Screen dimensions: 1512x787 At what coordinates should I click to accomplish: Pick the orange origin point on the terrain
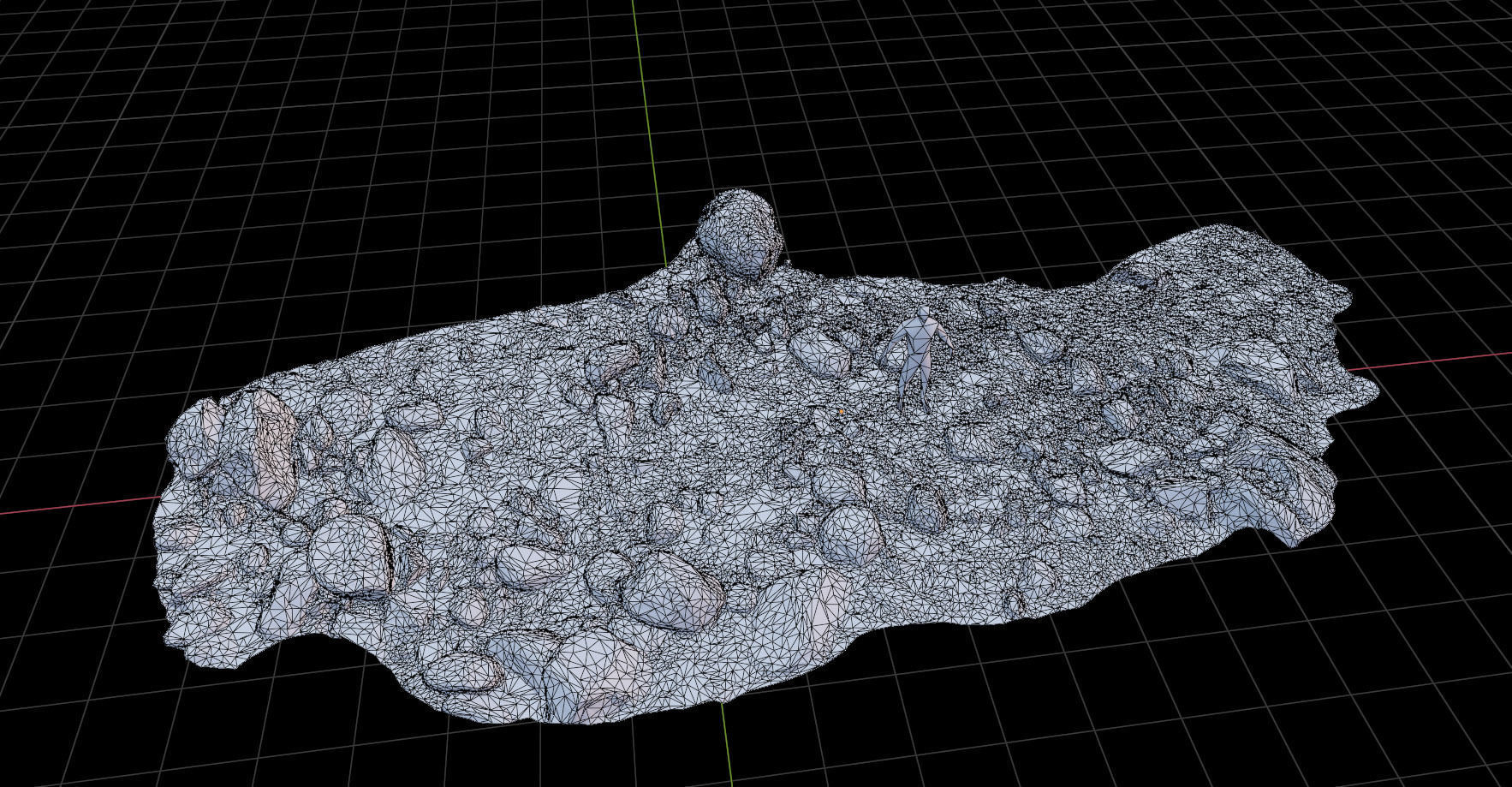(842, 412)
